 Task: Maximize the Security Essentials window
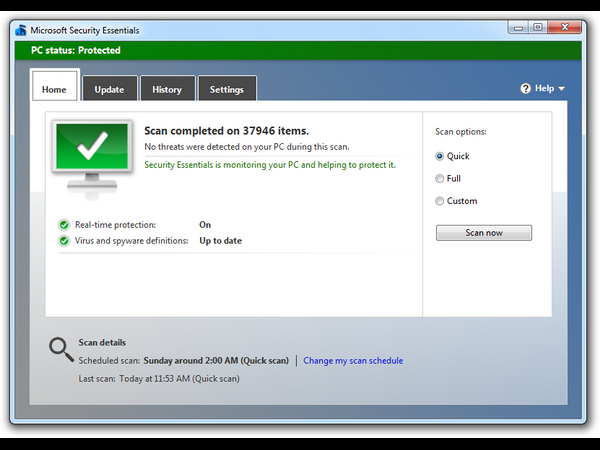[538, 28]
